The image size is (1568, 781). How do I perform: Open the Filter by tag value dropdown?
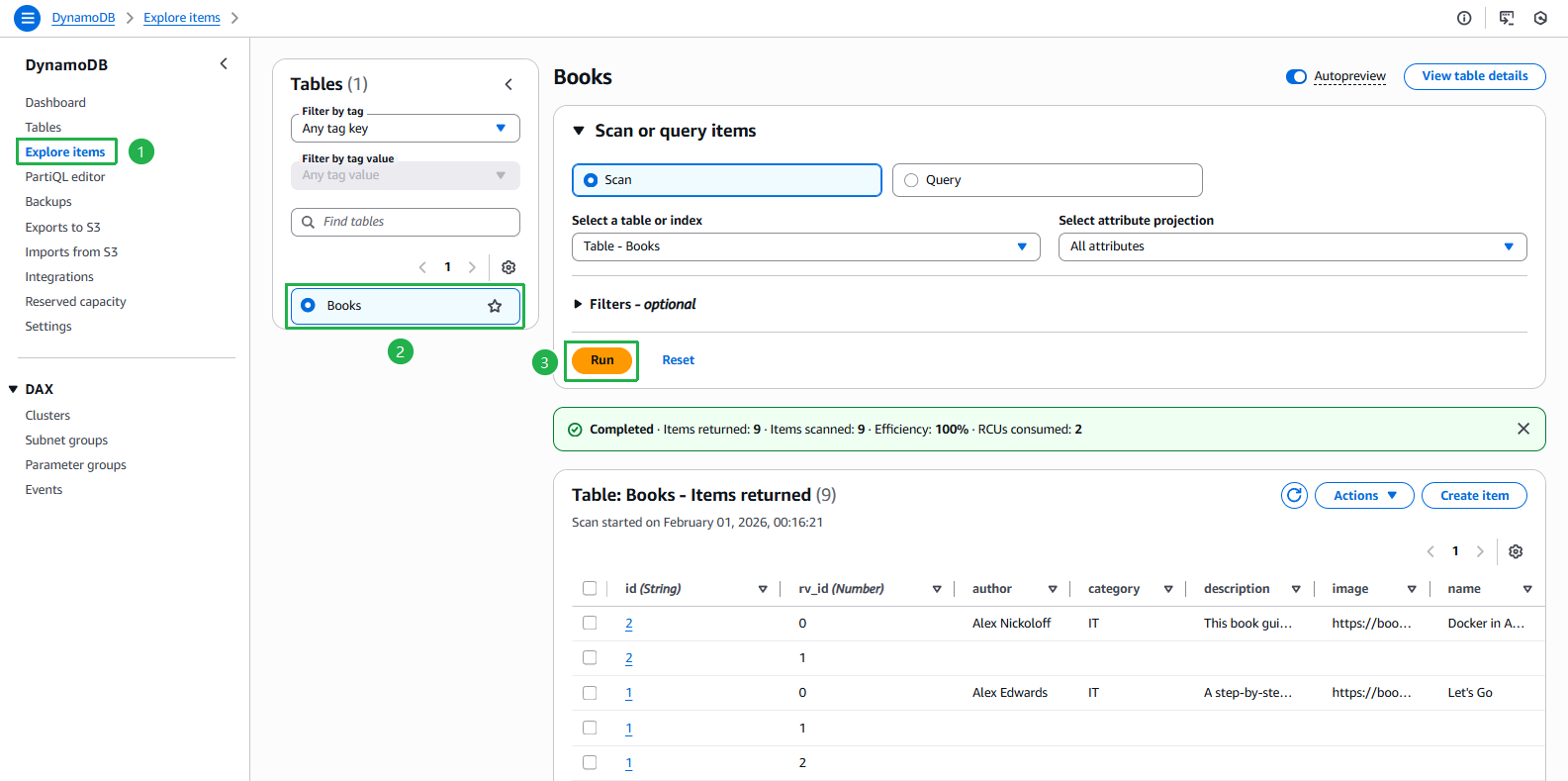pos(406,175)
